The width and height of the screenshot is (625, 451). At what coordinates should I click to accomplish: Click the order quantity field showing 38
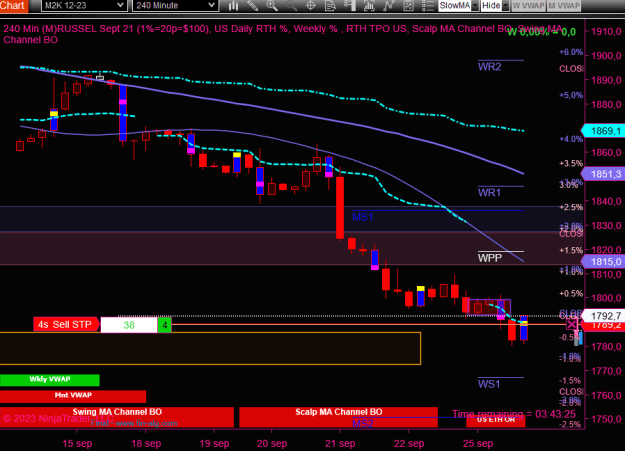[129, 325]
